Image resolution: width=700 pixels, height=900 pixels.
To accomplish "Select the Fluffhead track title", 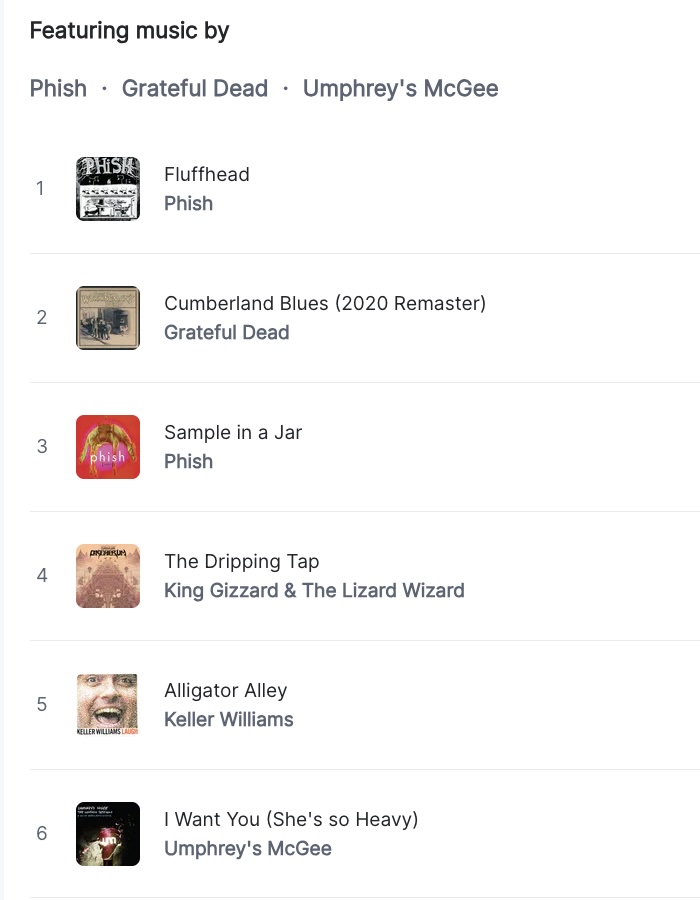I will (x=207, y=174).
